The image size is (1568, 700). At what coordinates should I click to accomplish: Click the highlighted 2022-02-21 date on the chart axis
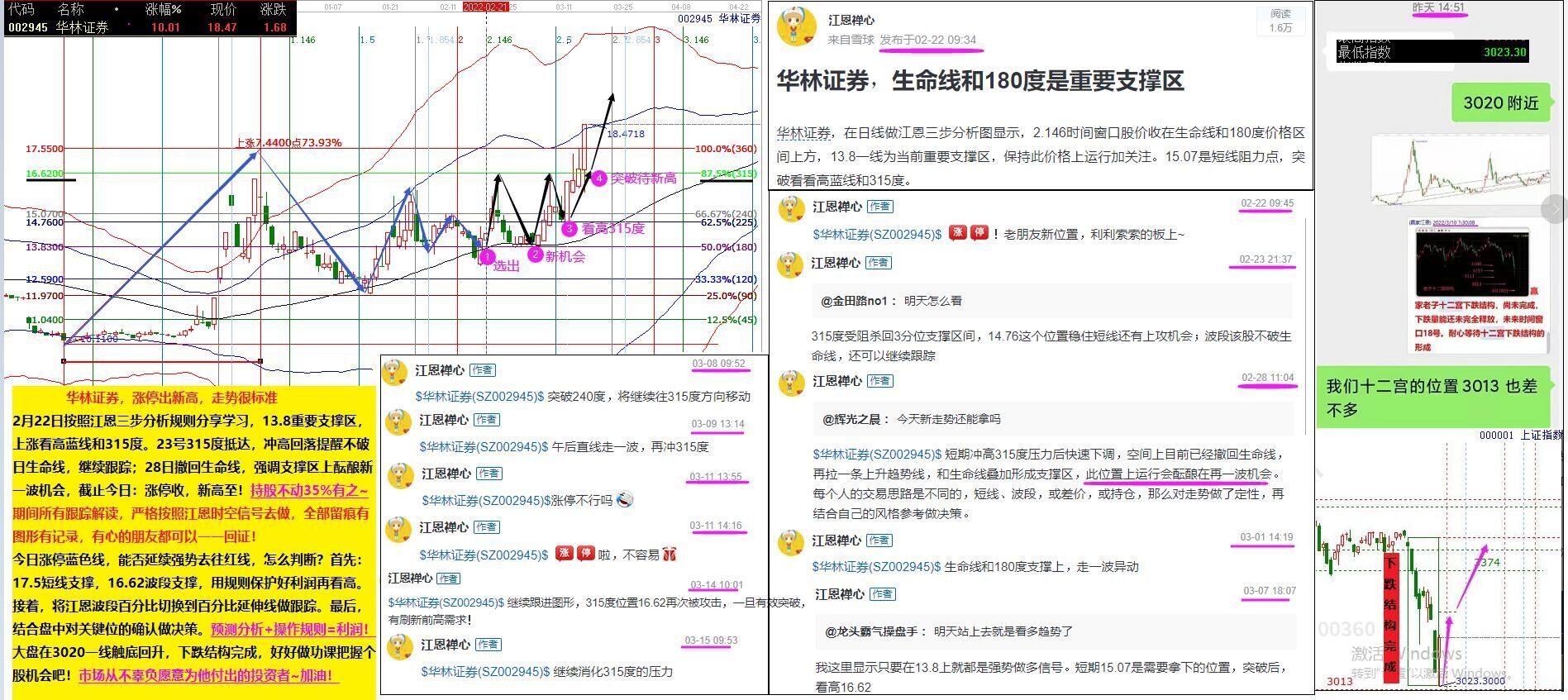(x=485, y=7)
